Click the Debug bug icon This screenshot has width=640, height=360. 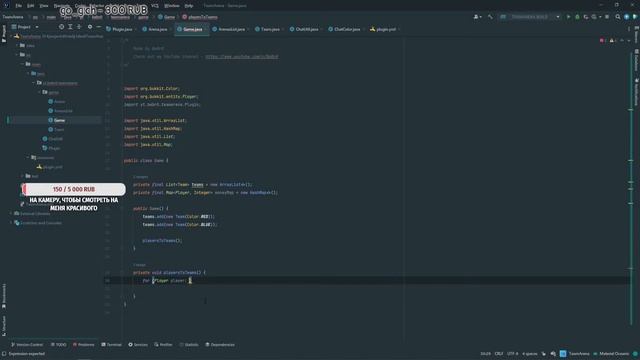click(577, 17)
